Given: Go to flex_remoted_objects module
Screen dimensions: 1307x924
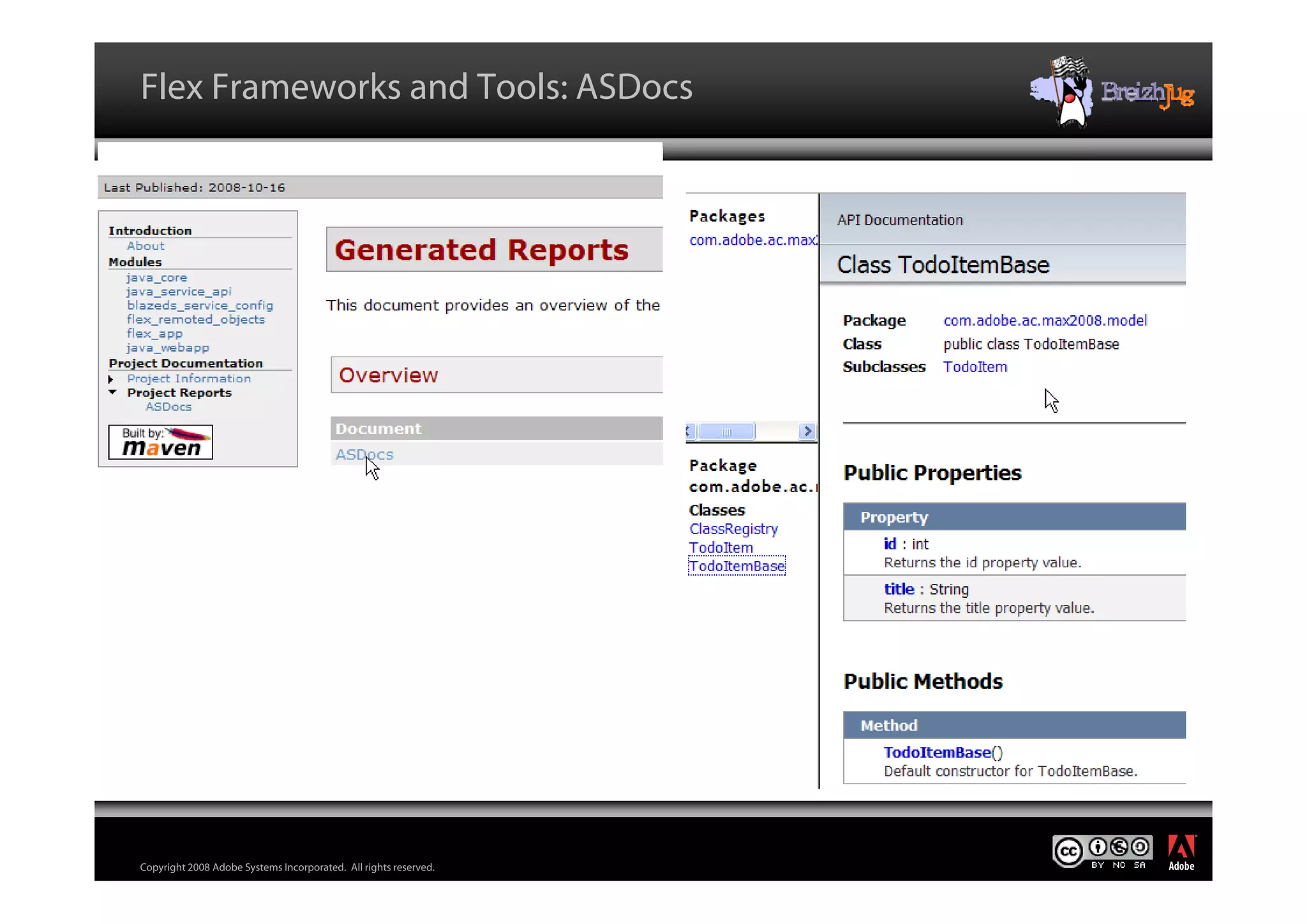Looking at the screenshot, I should pyautogui.click(x=195, y=320).
